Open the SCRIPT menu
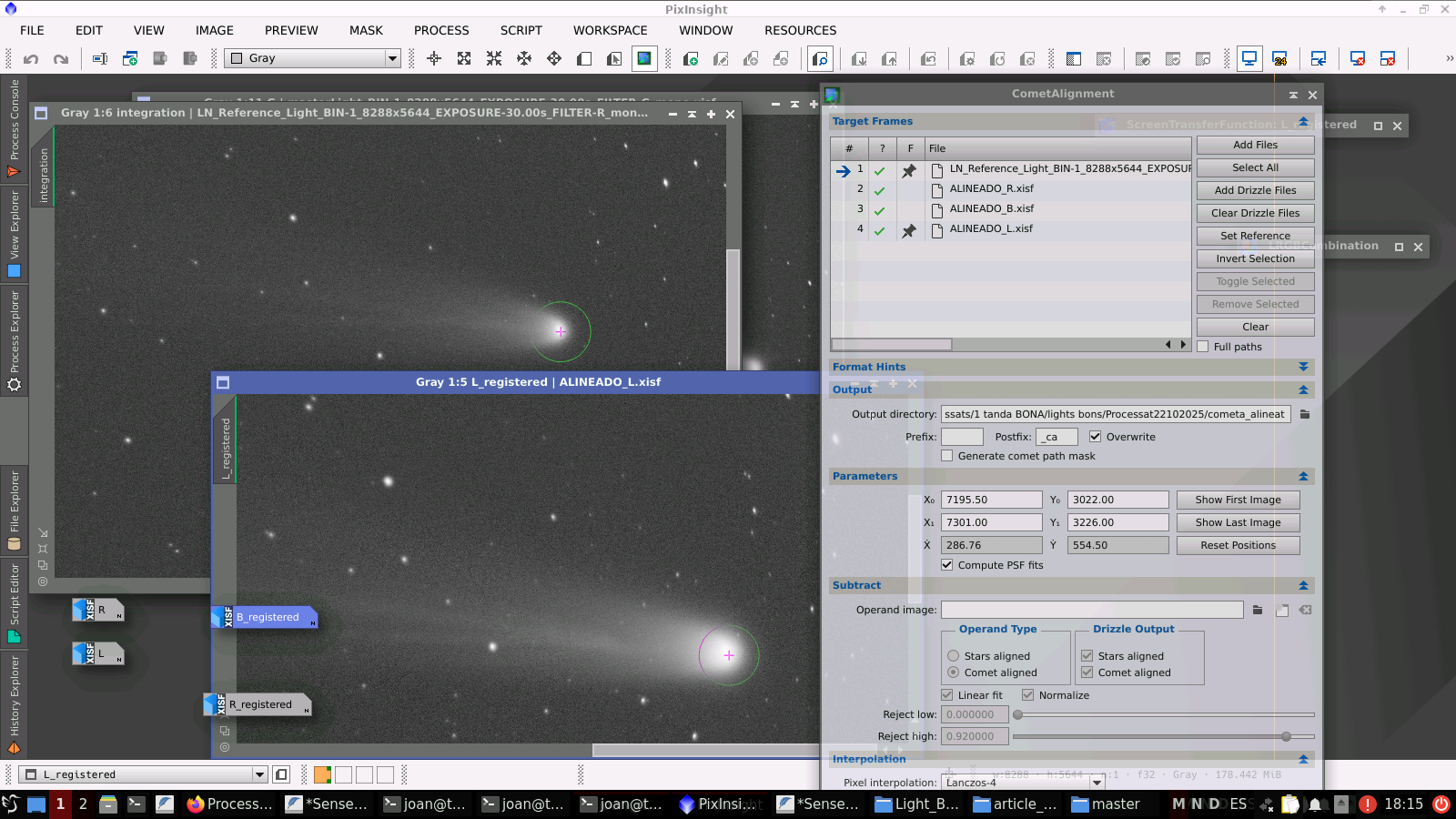This screenshot has width=1456, height=819. [x=521, y=30]
